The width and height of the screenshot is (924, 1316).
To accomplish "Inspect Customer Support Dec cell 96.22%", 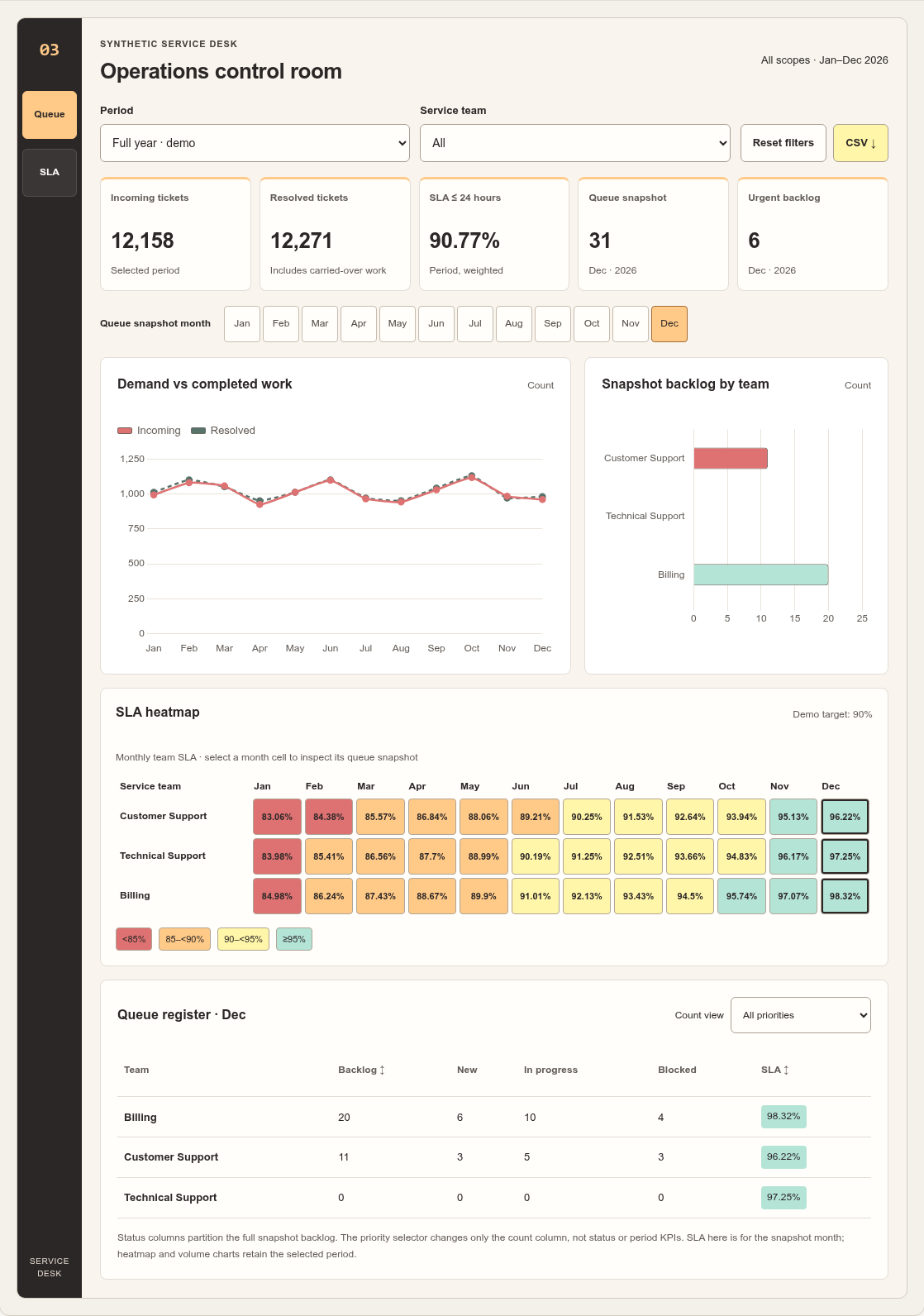I will point(845,817).
